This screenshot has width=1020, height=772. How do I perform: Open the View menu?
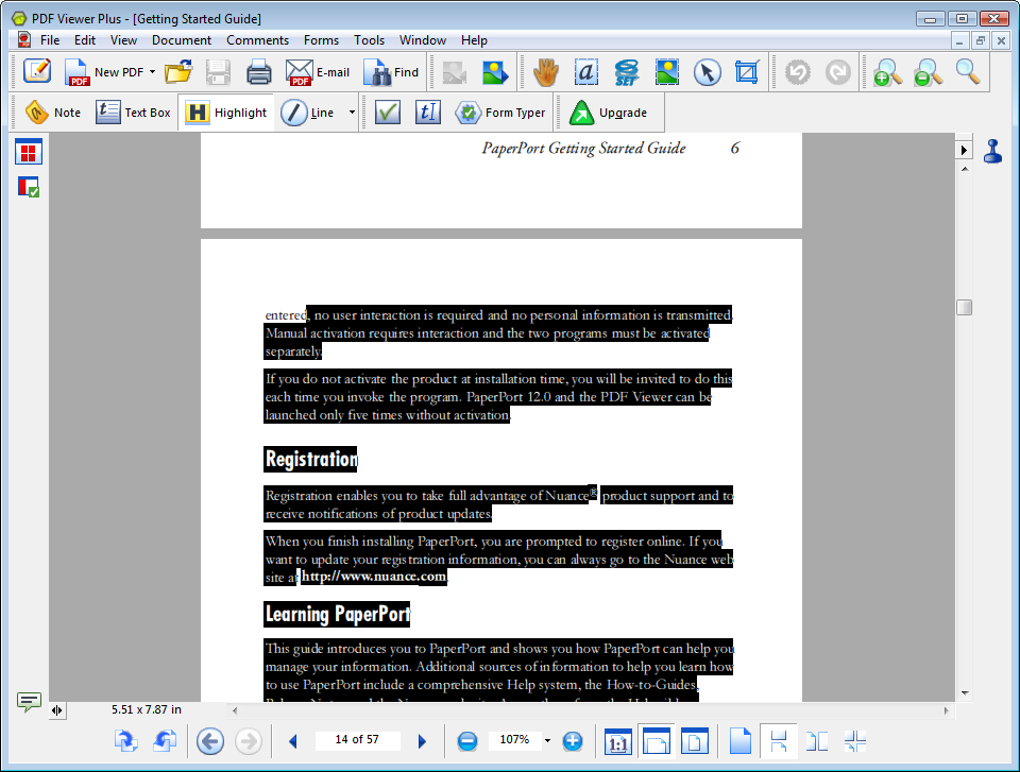click(123, 40)
